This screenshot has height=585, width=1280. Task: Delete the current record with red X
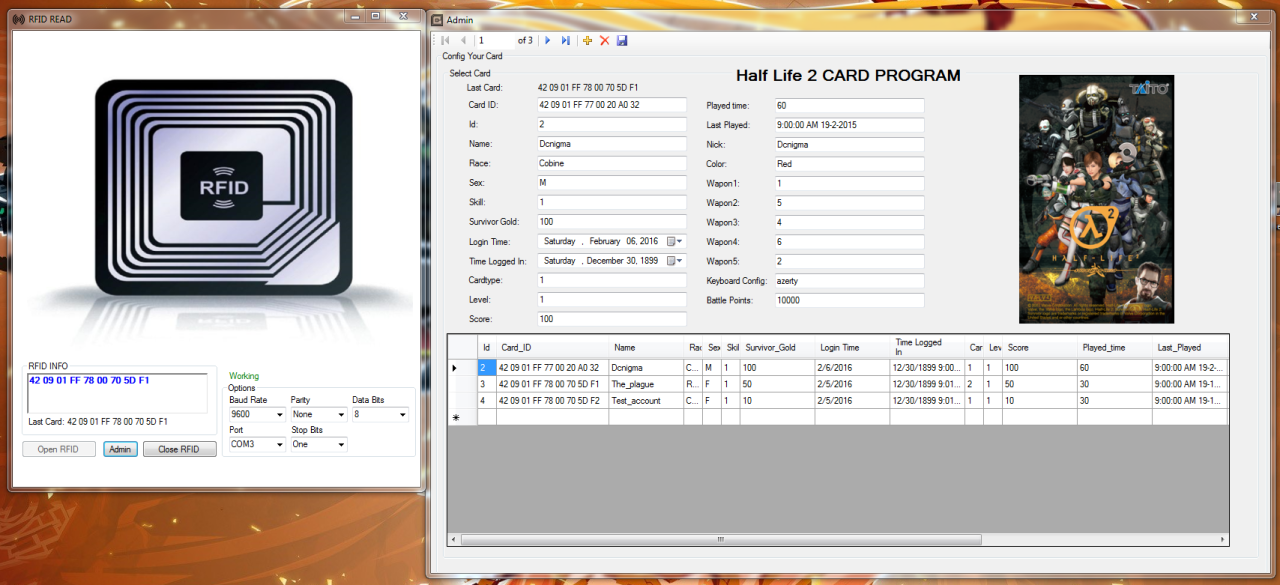(x=604, y=40)
